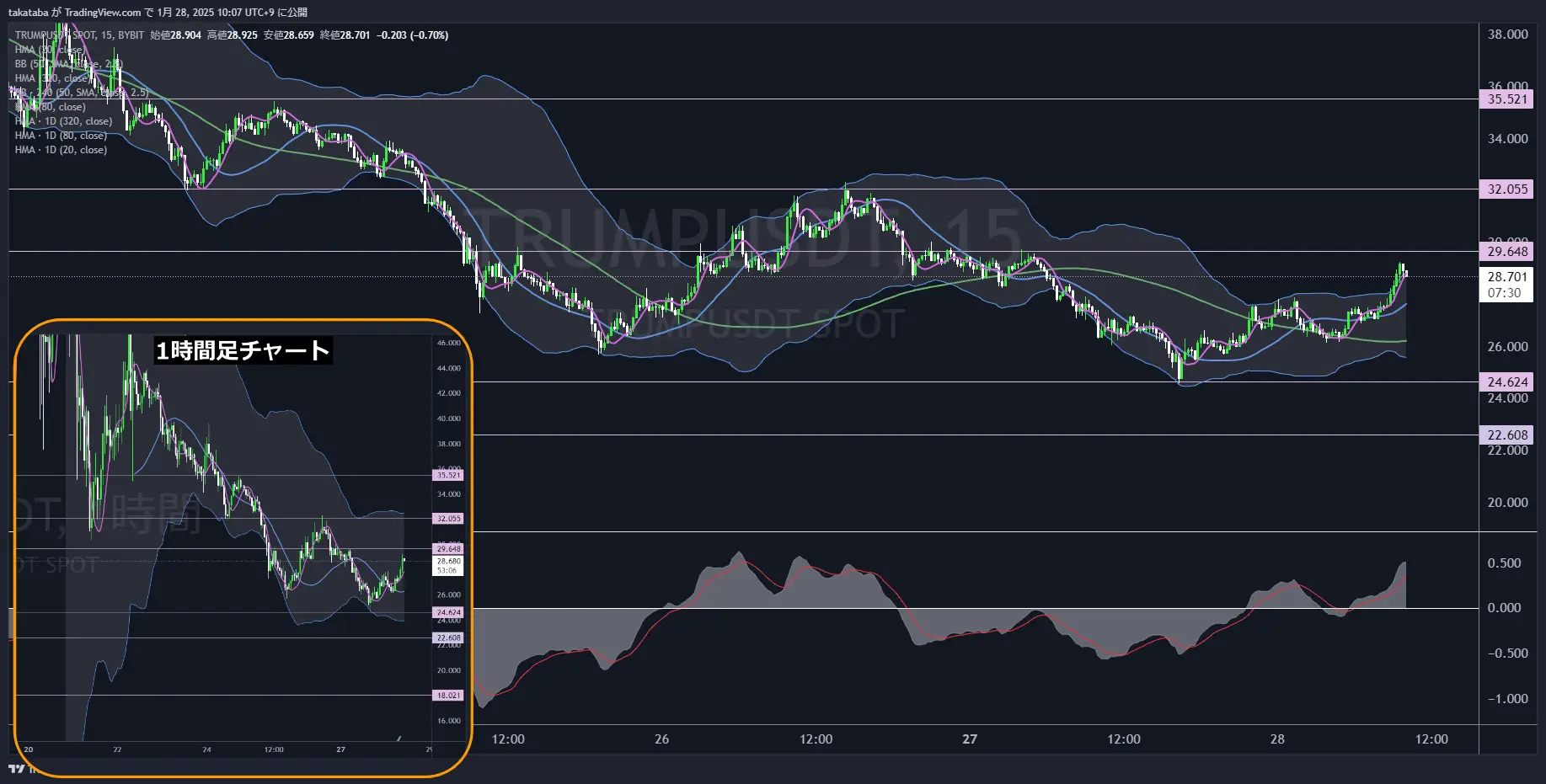Click date label 28 on main time axis
Screen dimensions: 1546x784
pos(1277,739)
